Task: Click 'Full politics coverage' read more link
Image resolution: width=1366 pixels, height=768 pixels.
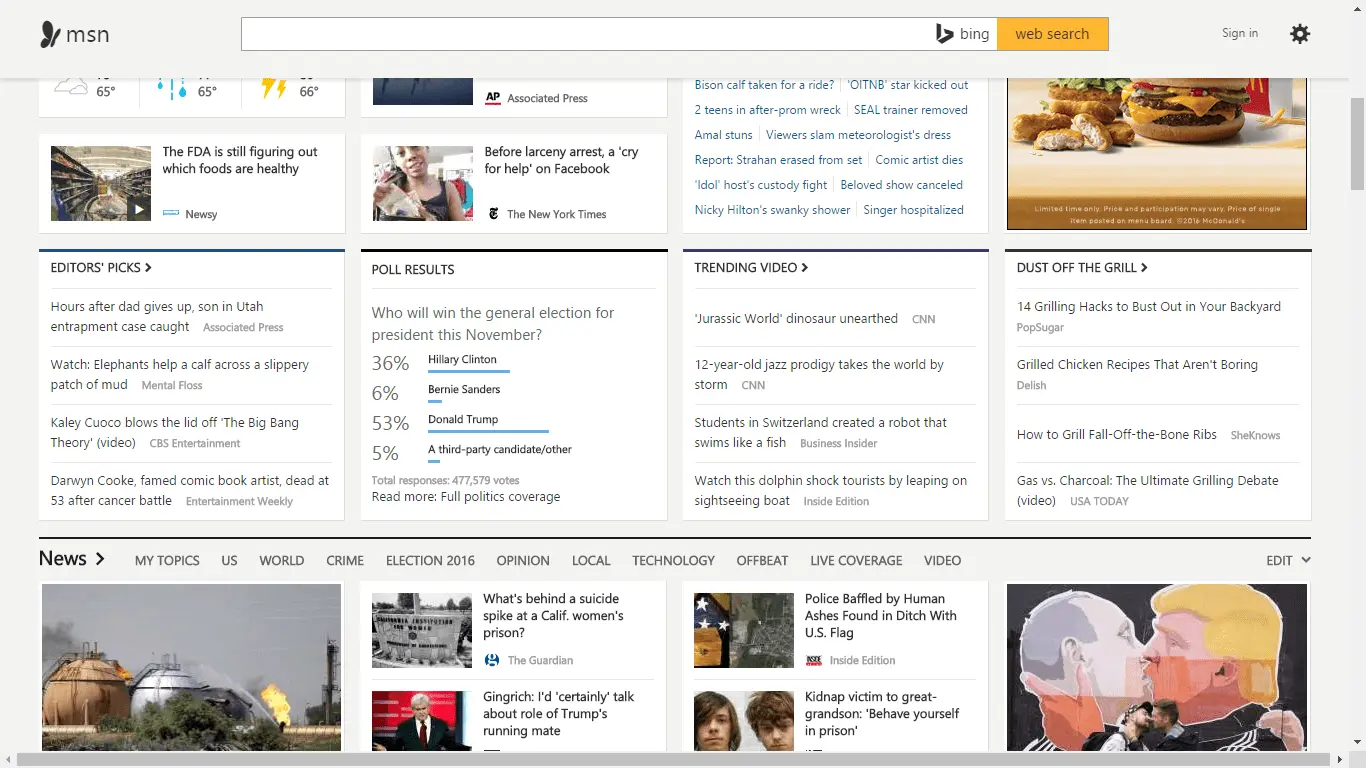Action: [500, 497]
